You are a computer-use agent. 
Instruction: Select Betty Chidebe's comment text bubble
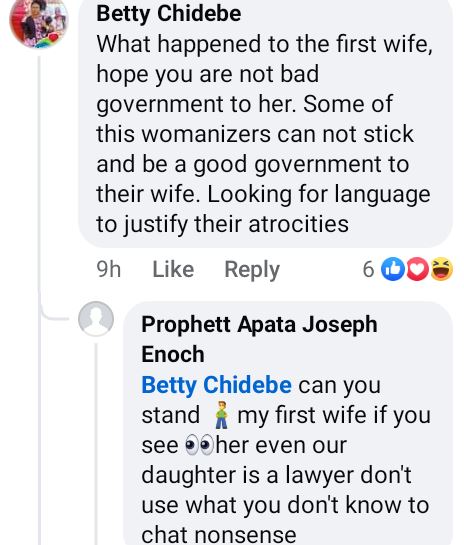click(266, 123)
